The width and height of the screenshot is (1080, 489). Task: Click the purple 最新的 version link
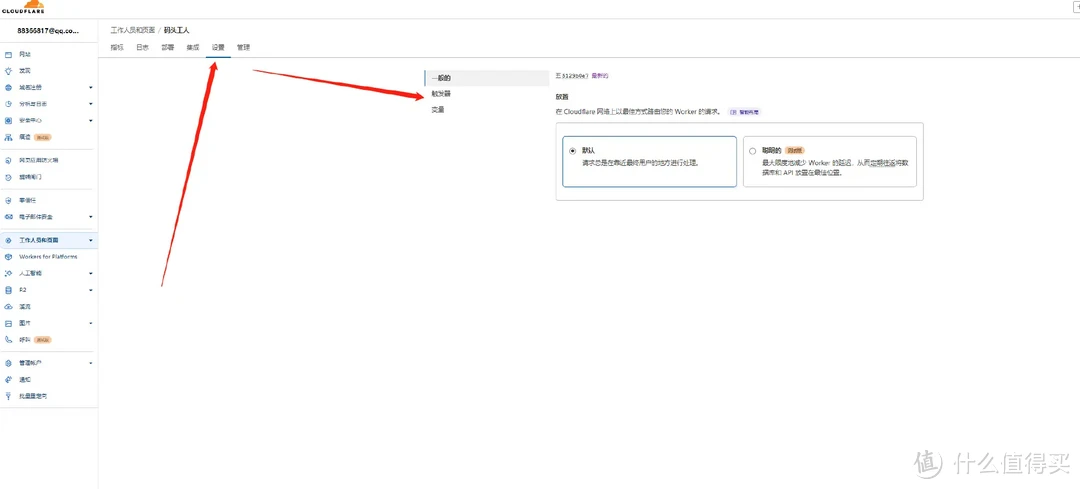coord(599,76)
